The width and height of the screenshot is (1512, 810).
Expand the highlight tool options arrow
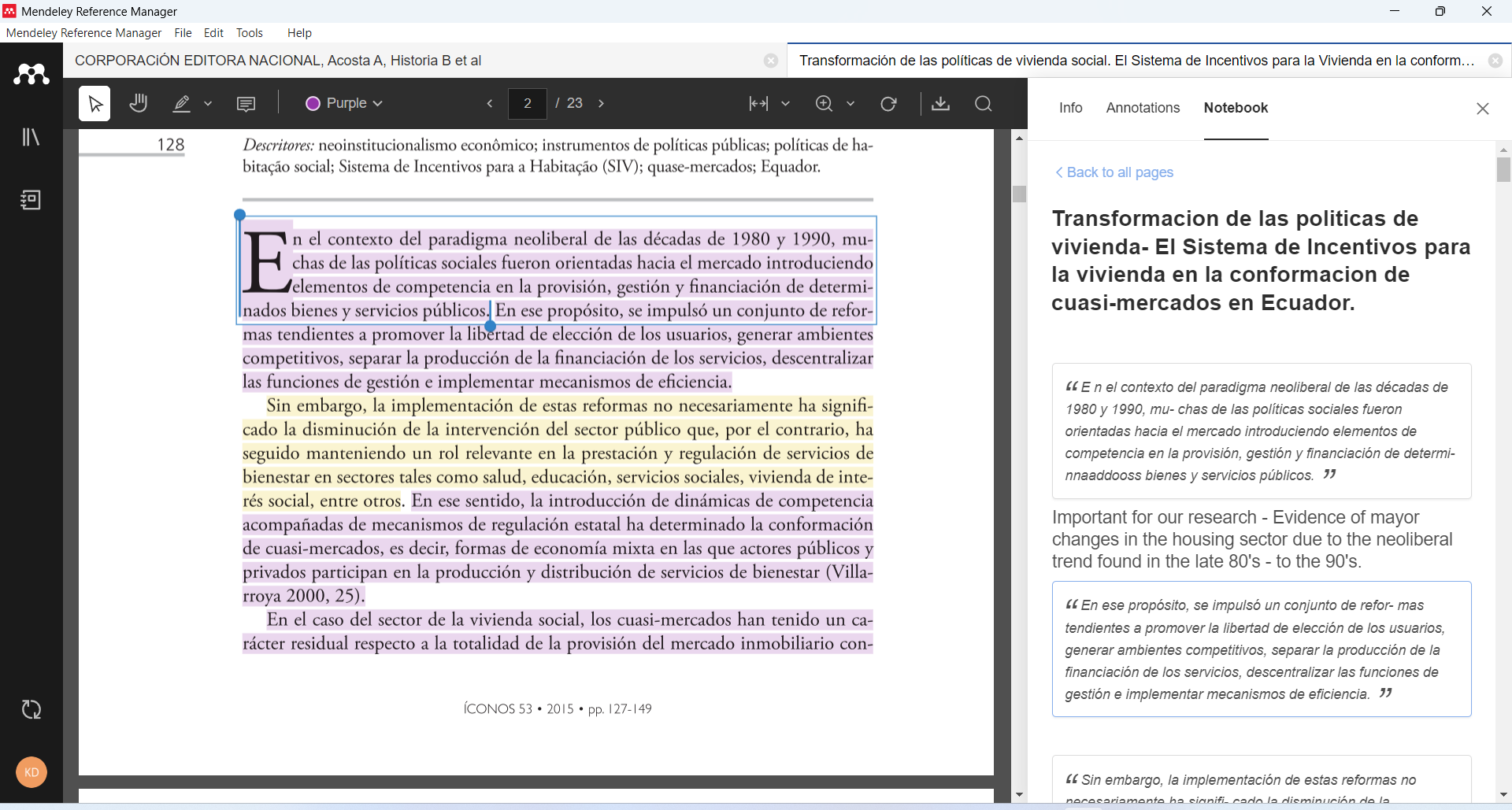pos(209,103)
